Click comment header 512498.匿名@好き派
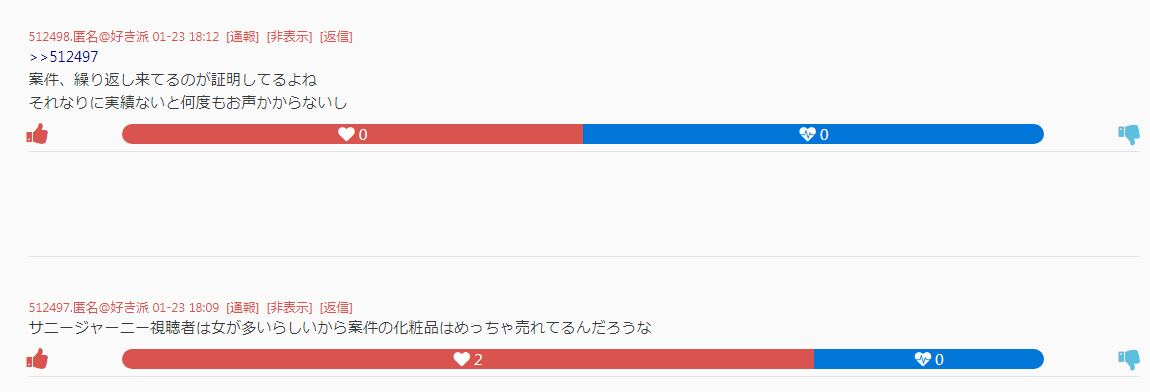This screenshot has width=1150, height=392. click(89, 37)
